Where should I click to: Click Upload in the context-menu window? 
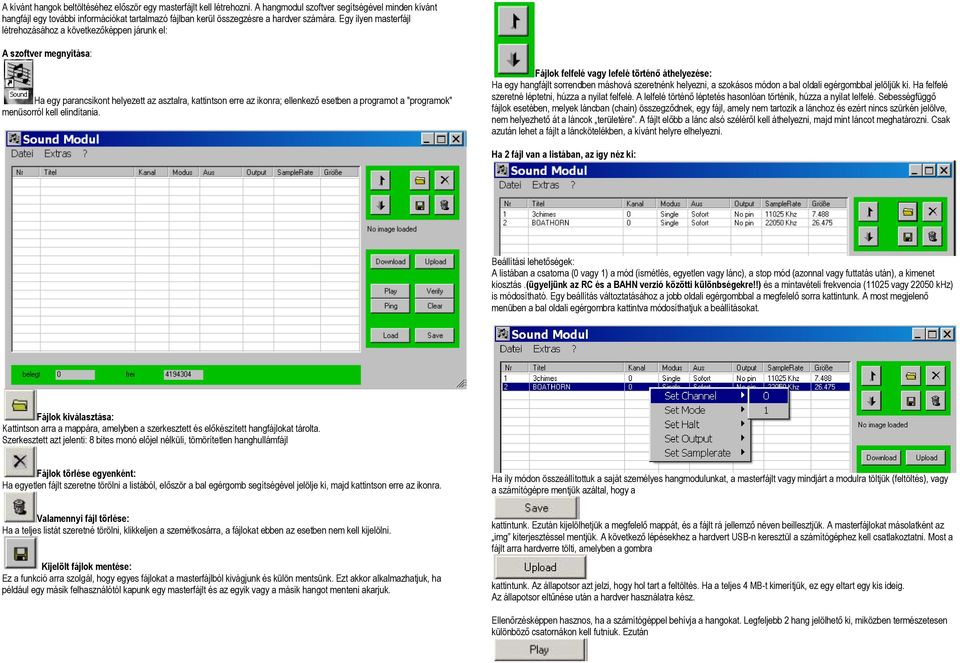[x=926, y=457]
